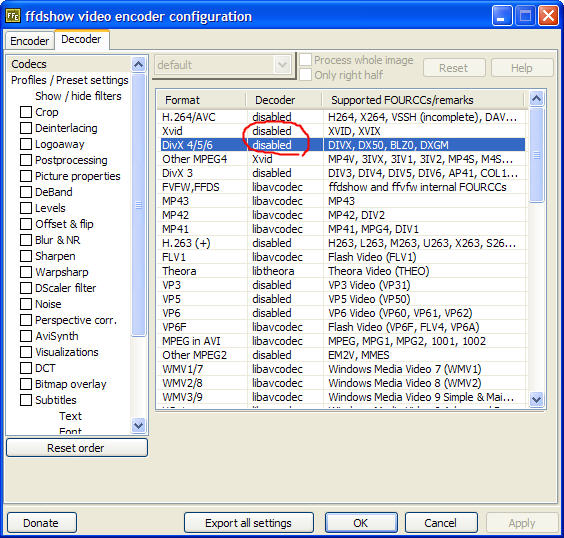Viewport: 564px width, 538px height.
Task: Enable the Crop filter checkbox
Action: pyautogui.click(x=26, y=112)
